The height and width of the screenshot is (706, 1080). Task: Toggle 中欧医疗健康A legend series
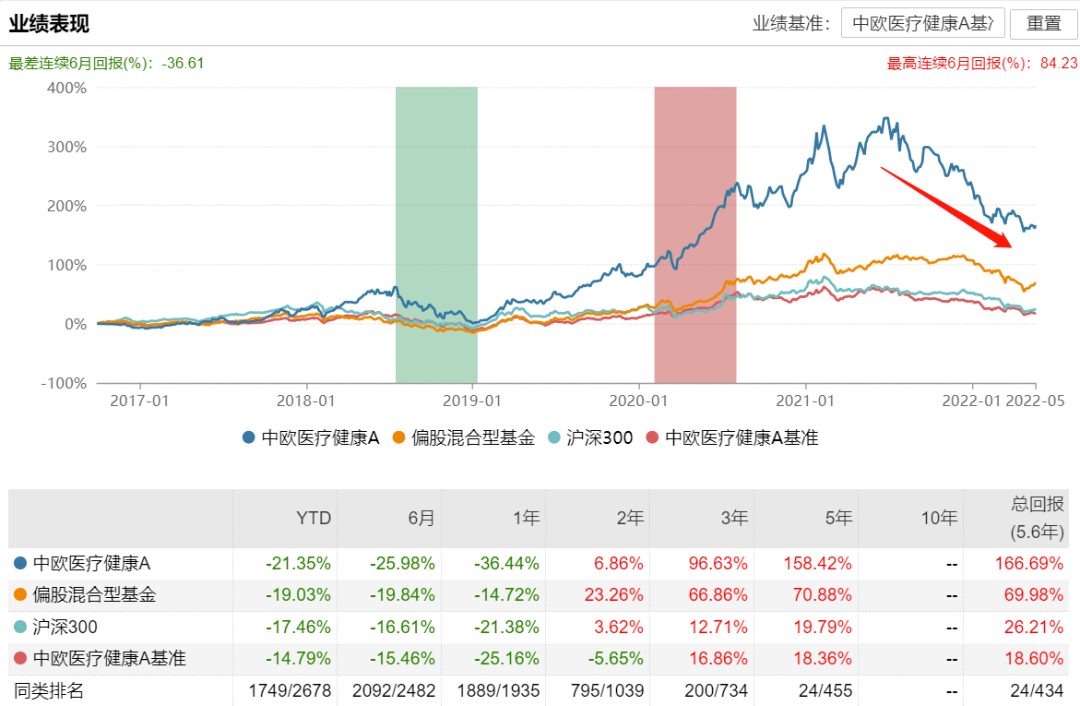point(310,437)
